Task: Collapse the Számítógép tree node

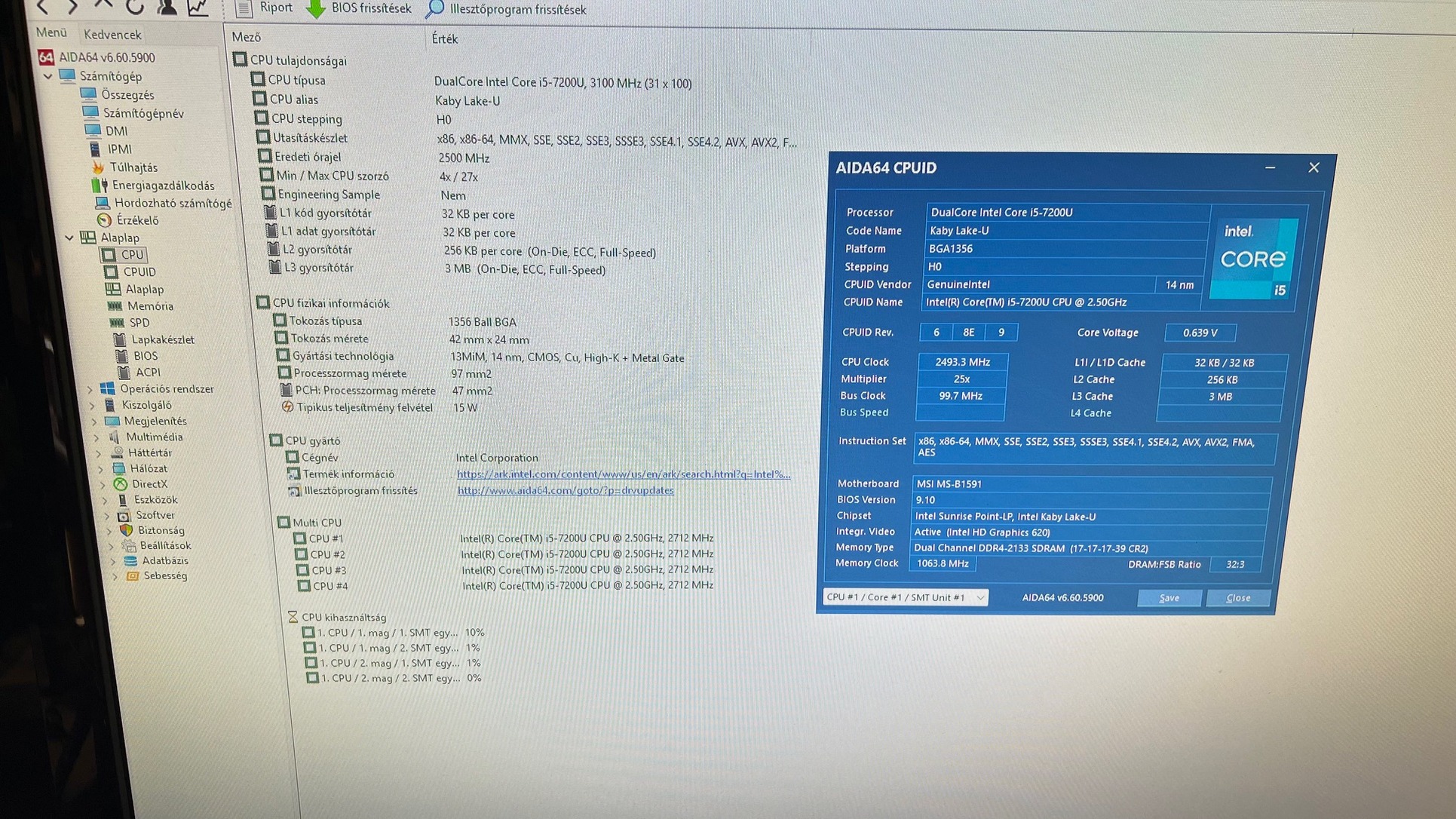Action: 48,76
